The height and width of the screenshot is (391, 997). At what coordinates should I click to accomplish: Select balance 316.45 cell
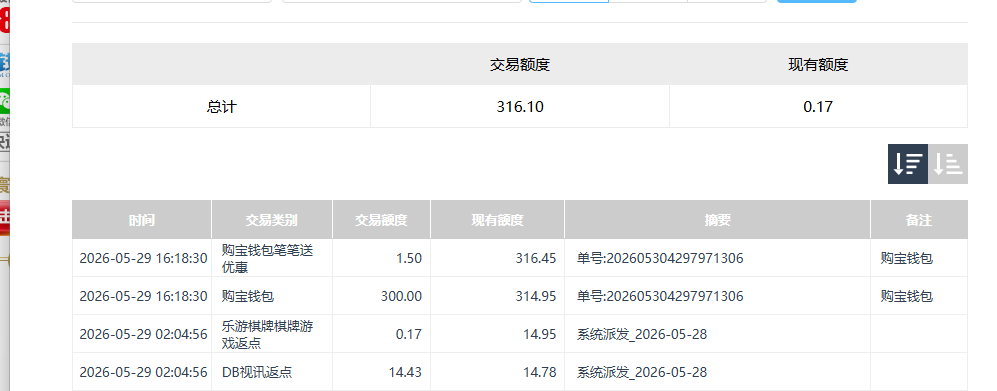point(497,258)
